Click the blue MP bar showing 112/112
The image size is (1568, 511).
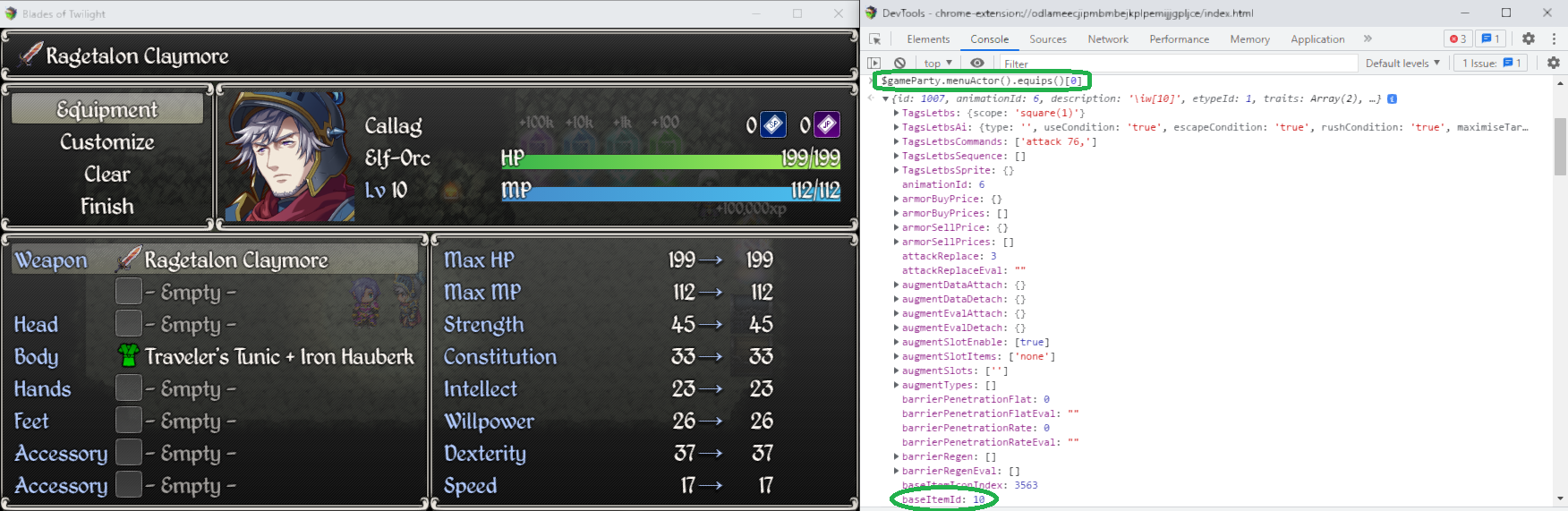670,194
